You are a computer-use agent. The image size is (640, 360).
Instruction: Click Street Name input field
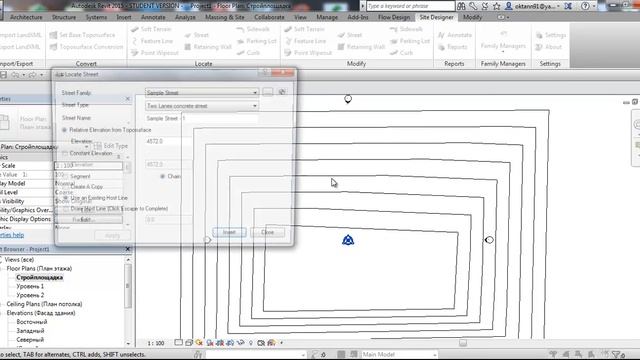[202, 118]
